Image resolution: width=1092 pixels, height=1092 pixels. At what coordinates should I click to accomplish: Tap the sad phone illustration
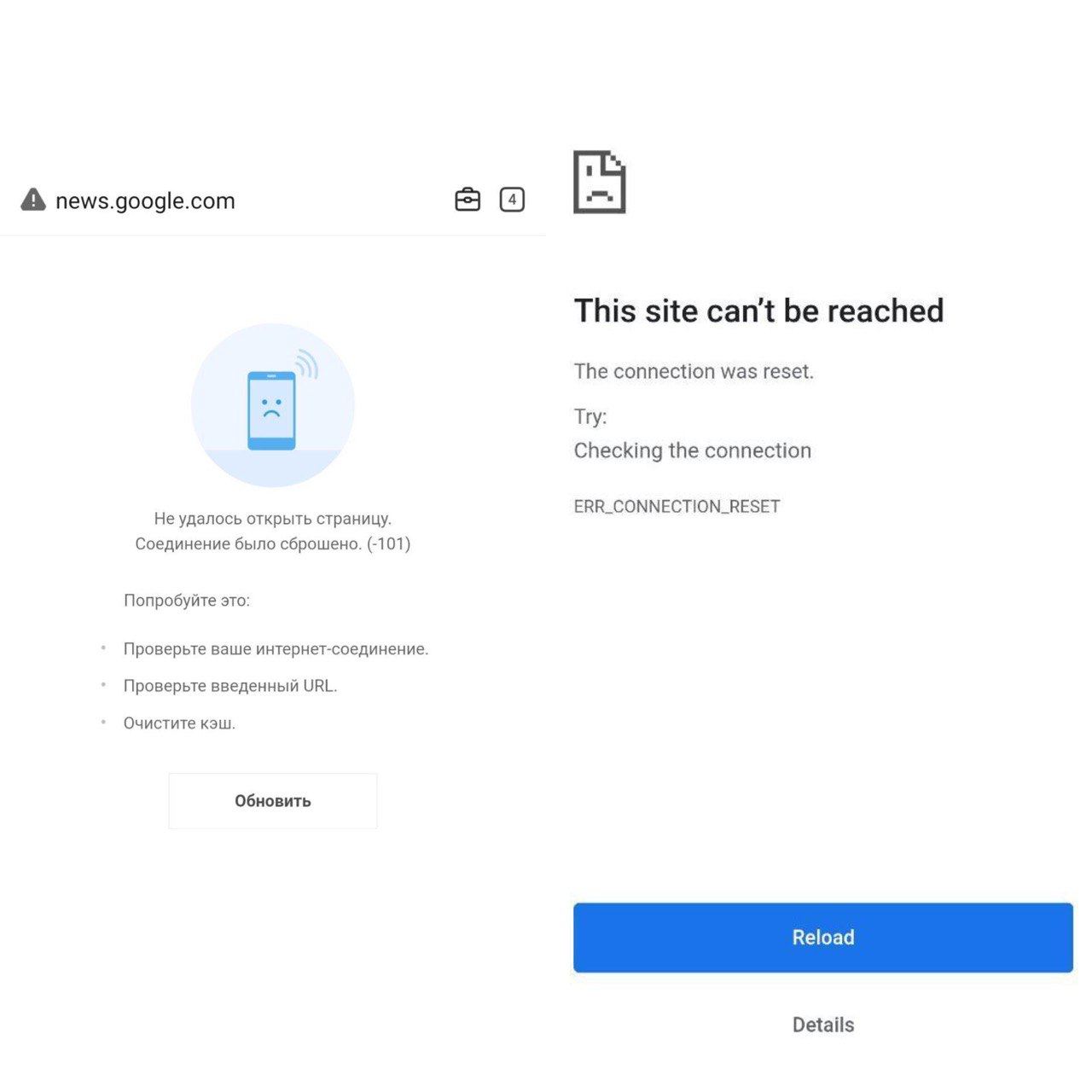click(273, 405)
